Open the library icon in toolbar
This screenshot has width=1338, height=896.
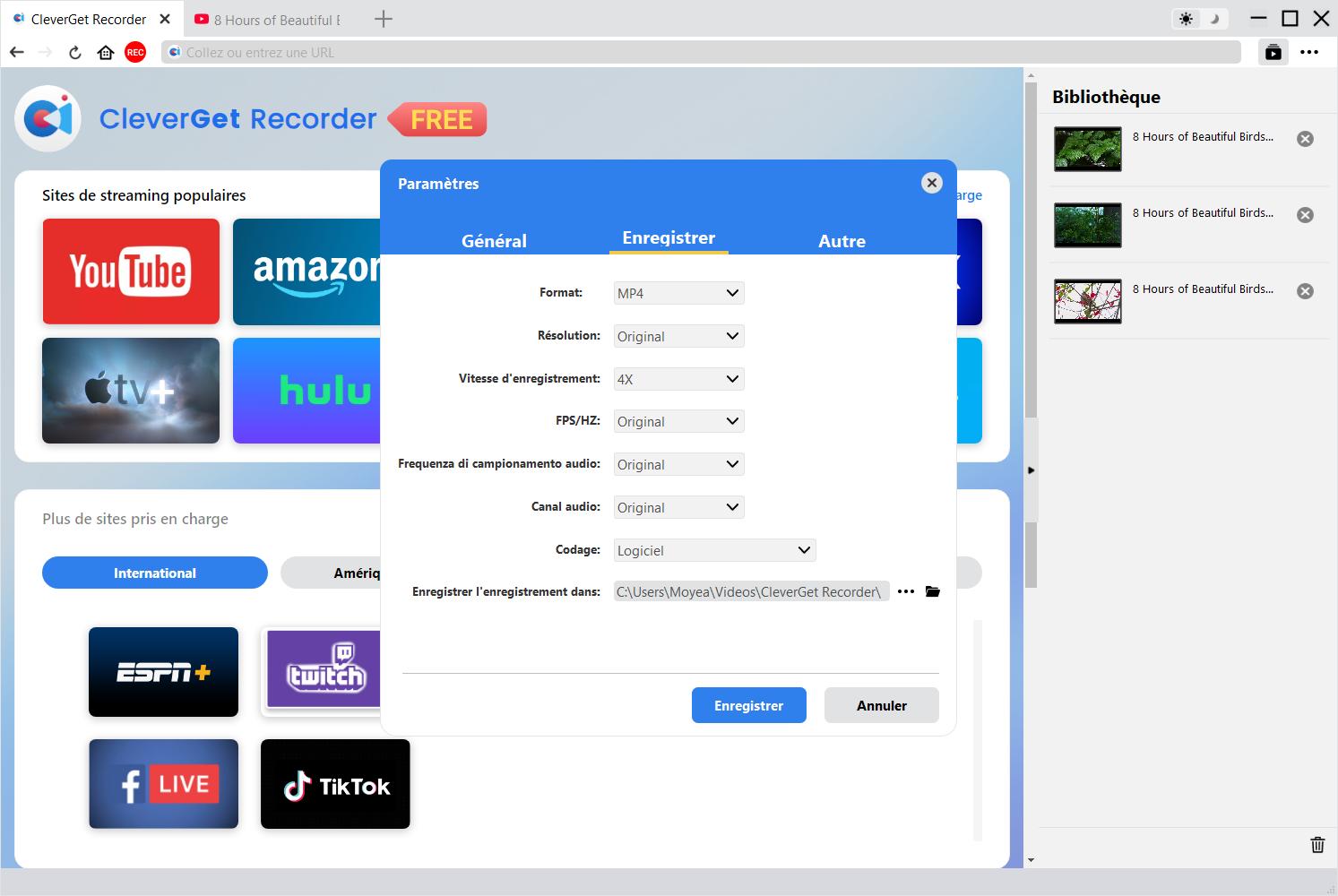[x=1273, y=52]
